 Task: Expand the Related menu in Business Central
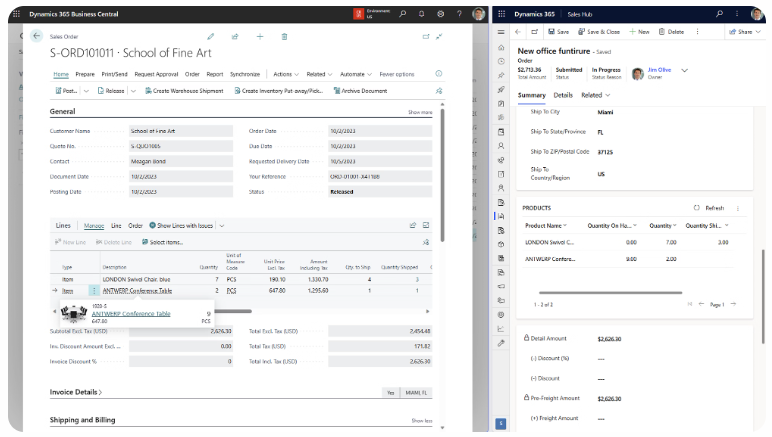click(319, 74)
